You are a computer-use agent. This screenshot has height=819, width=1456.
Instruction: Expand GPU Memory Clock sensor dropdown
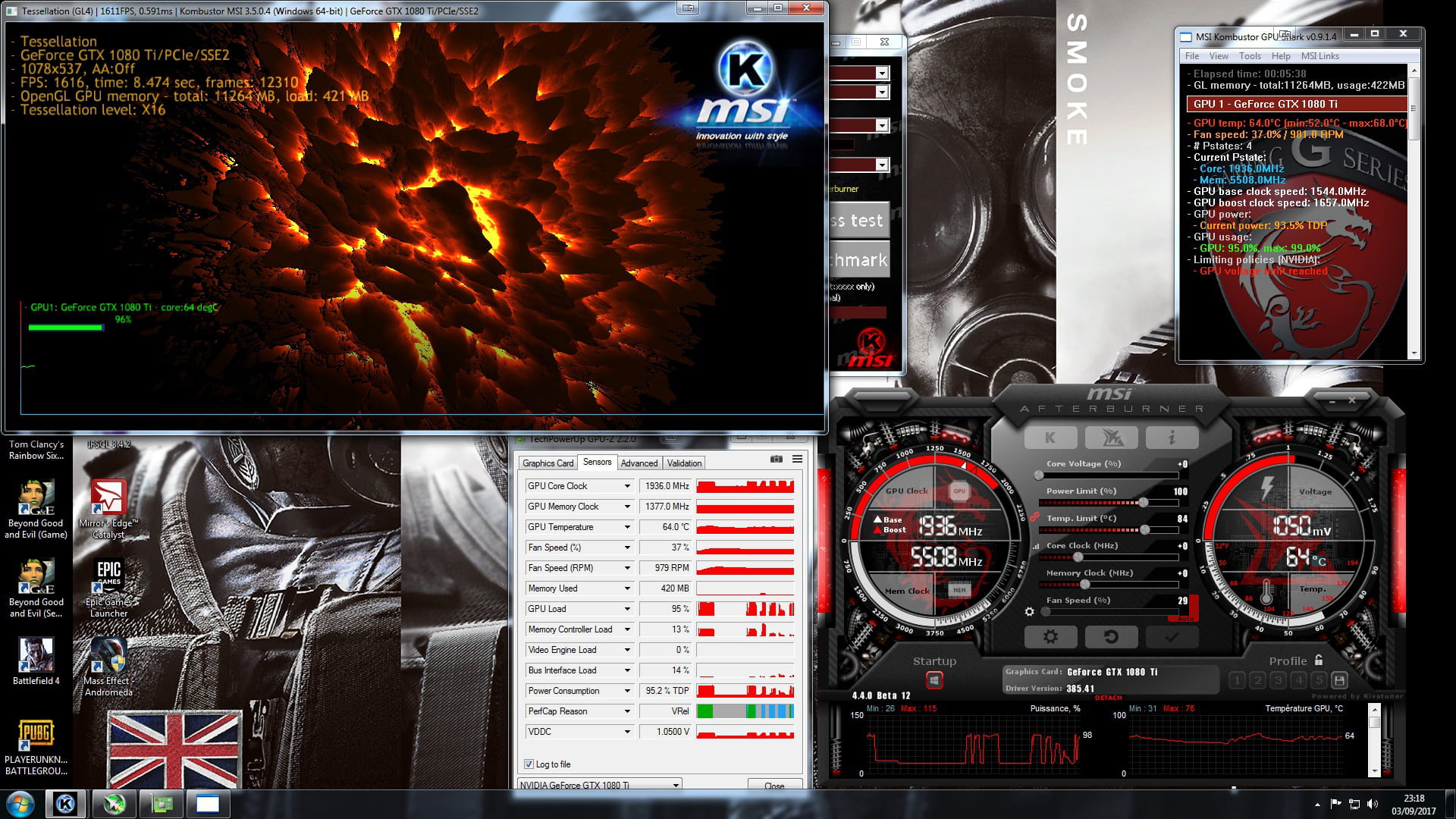pyautogui.click(x=627, y=507)
